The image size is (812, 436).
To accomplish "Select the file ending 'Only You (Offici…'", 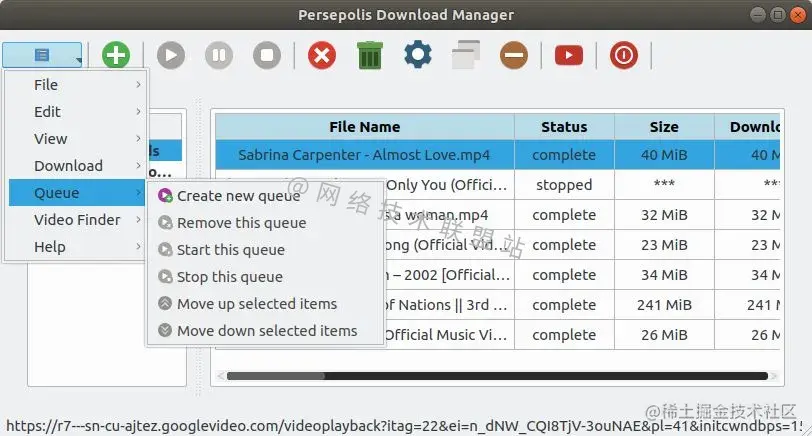I will (446, 185).
